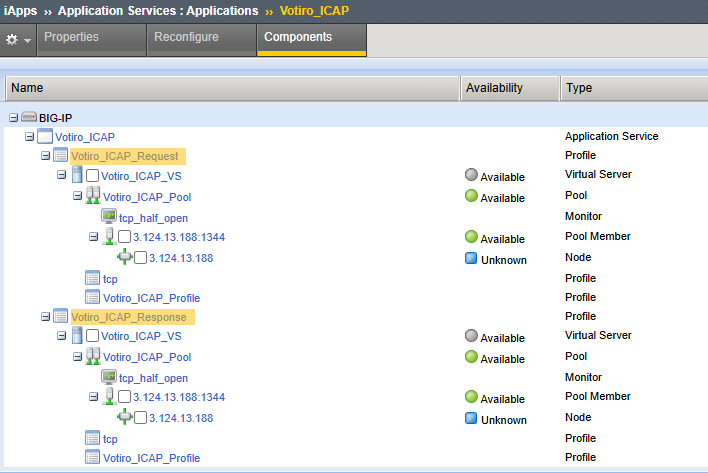
Task: Open Votiro_ICAP_Profile under Votiro_ICAP_Request
Action: (x=151, y=298)
